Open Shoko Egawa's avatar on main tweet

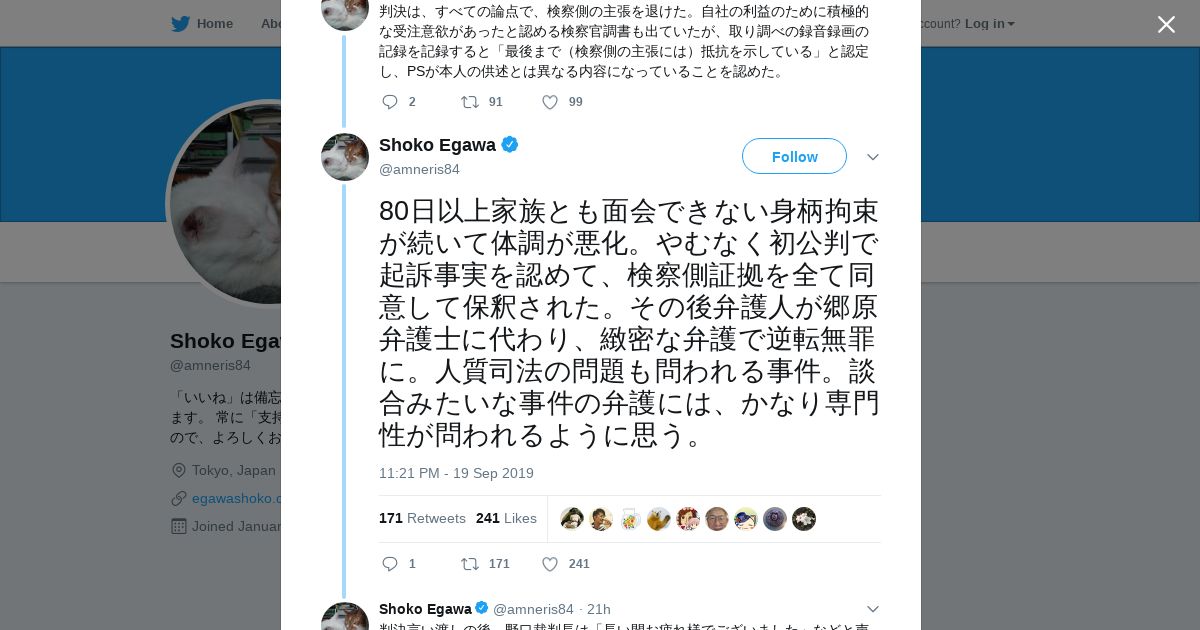[345, 157]
